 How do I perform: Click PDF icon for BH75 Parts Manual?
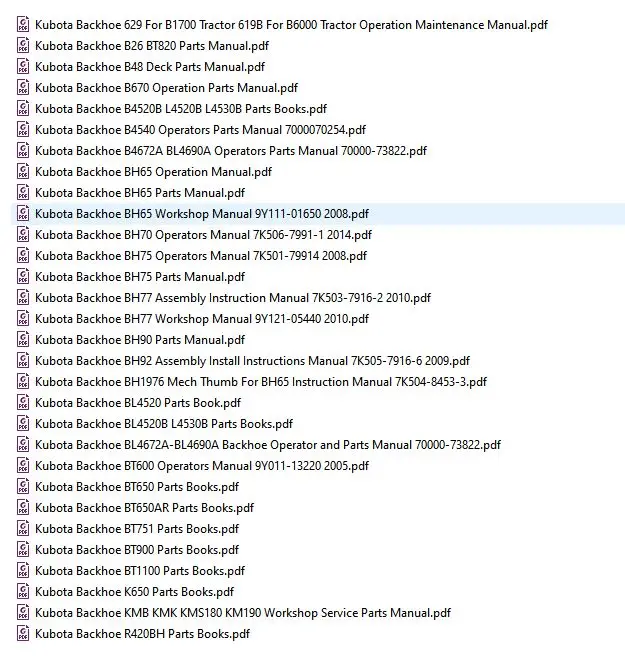(x=23, y=277)
